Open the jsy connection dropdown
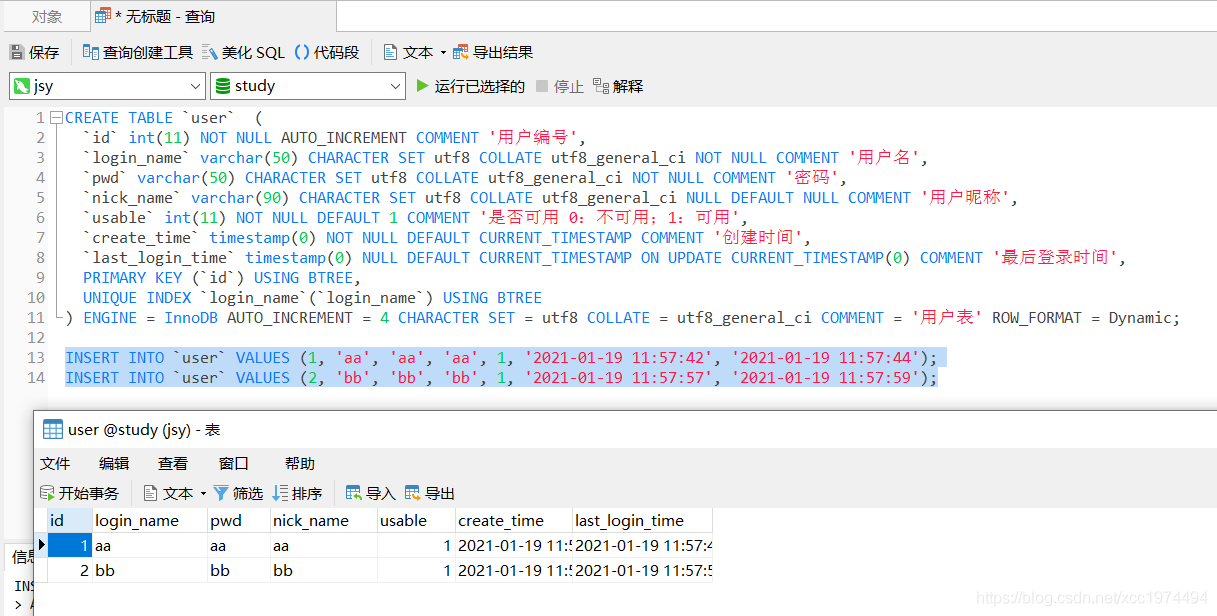Screen dimensions: 1217x616 [x=107, y=86]
